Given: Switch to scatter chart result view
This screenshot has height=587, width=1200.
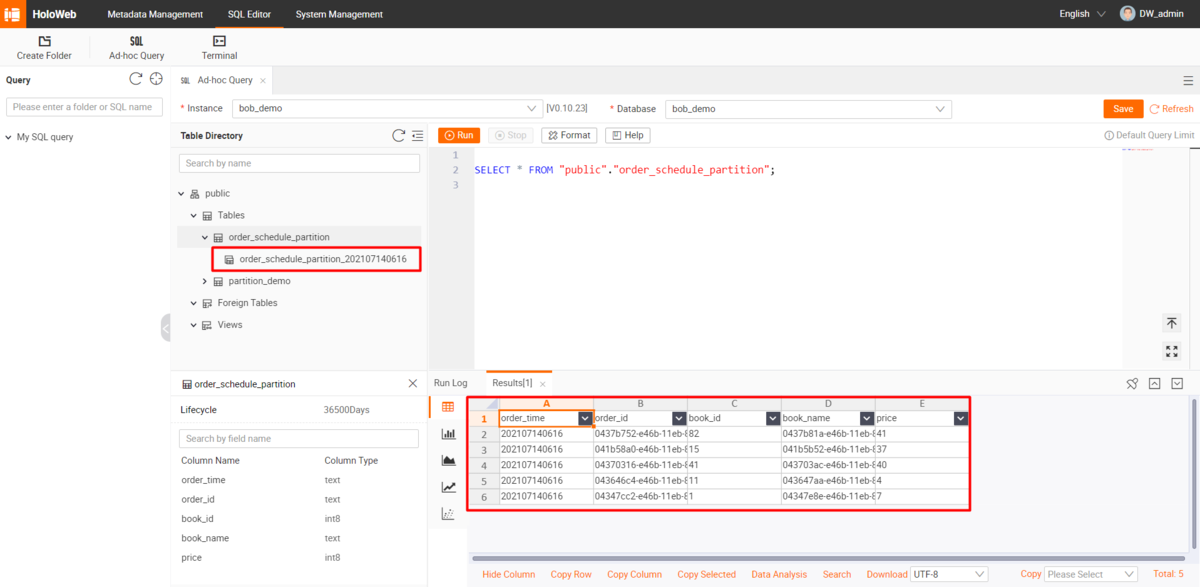Looking at the screenshot, I should click(x=448, y=513).
